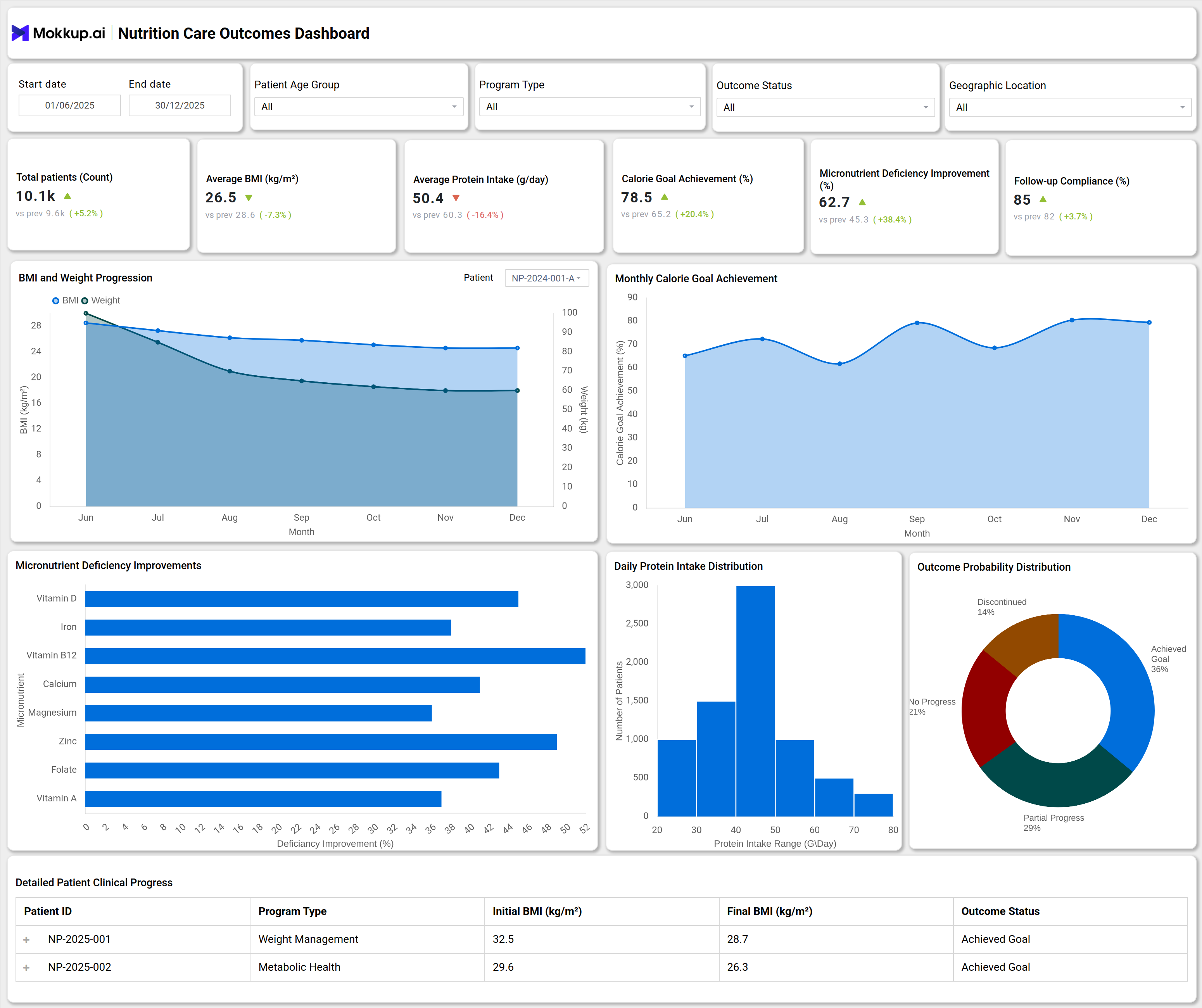Click the Folate bar
The width and height of the screenshot is (1202, 1008).
pos(292,770)
